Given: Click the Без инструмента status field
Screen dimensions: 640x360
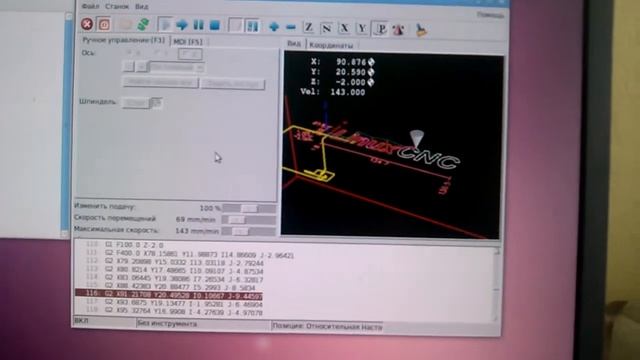Looking at the screenshot, I should [203, 324].
